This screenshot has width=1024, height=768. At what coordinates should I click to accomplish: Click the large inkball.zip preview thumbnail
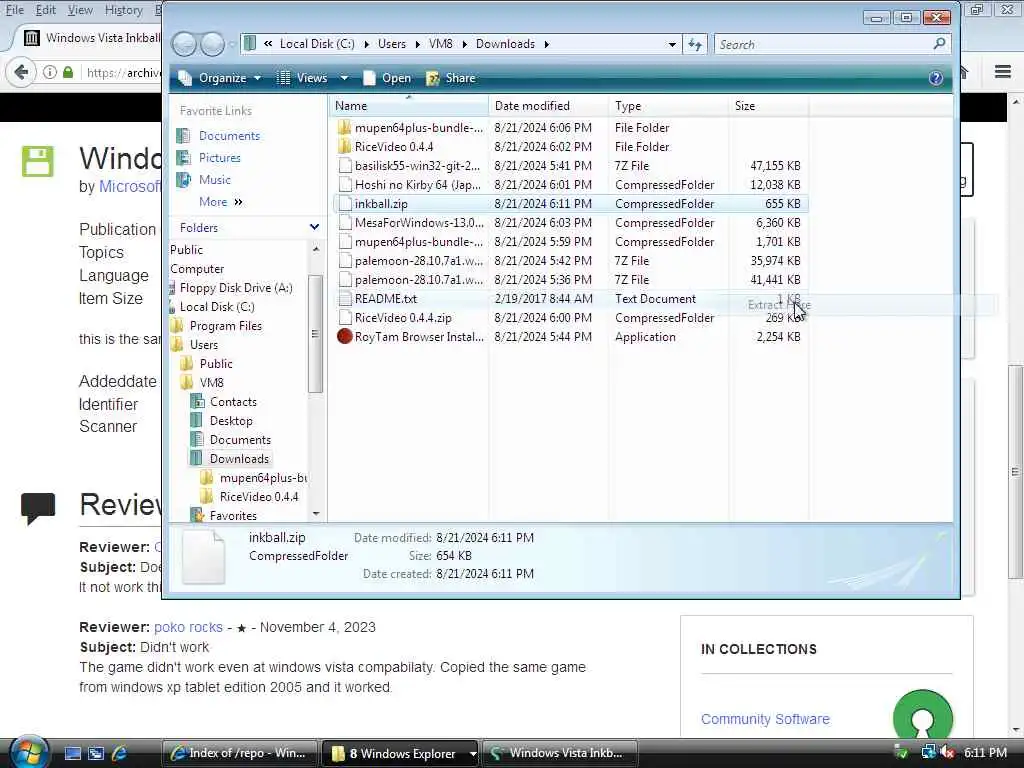click(x=204, y=556)
